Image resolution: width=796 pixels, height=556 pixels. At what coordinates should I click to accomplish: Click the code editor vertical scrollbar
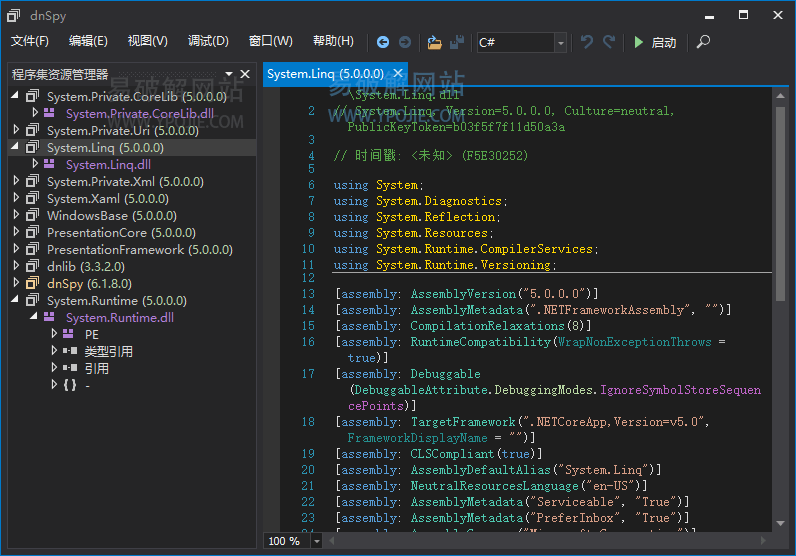tap(780, 200)
